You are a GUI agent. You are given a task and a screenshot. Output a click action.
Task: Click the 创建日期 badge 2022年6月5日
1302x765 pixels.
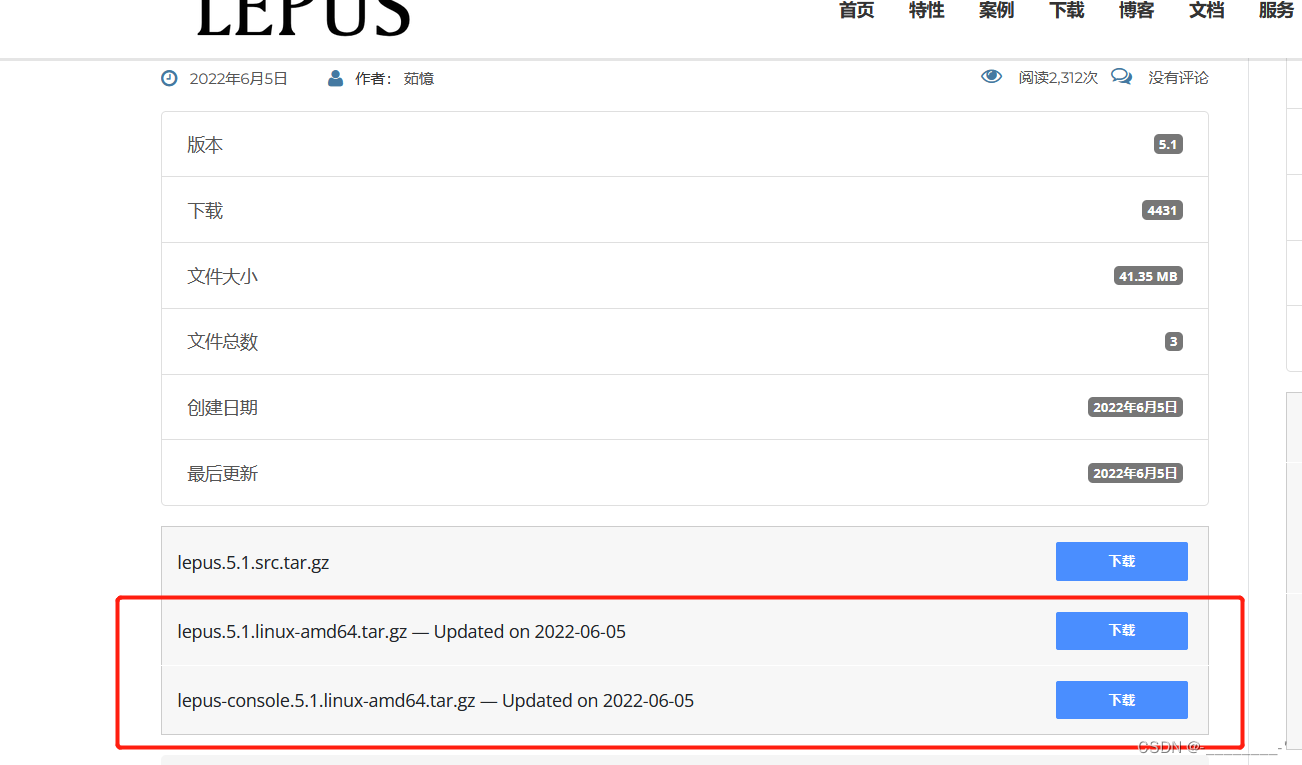(x=1135, y=407)
